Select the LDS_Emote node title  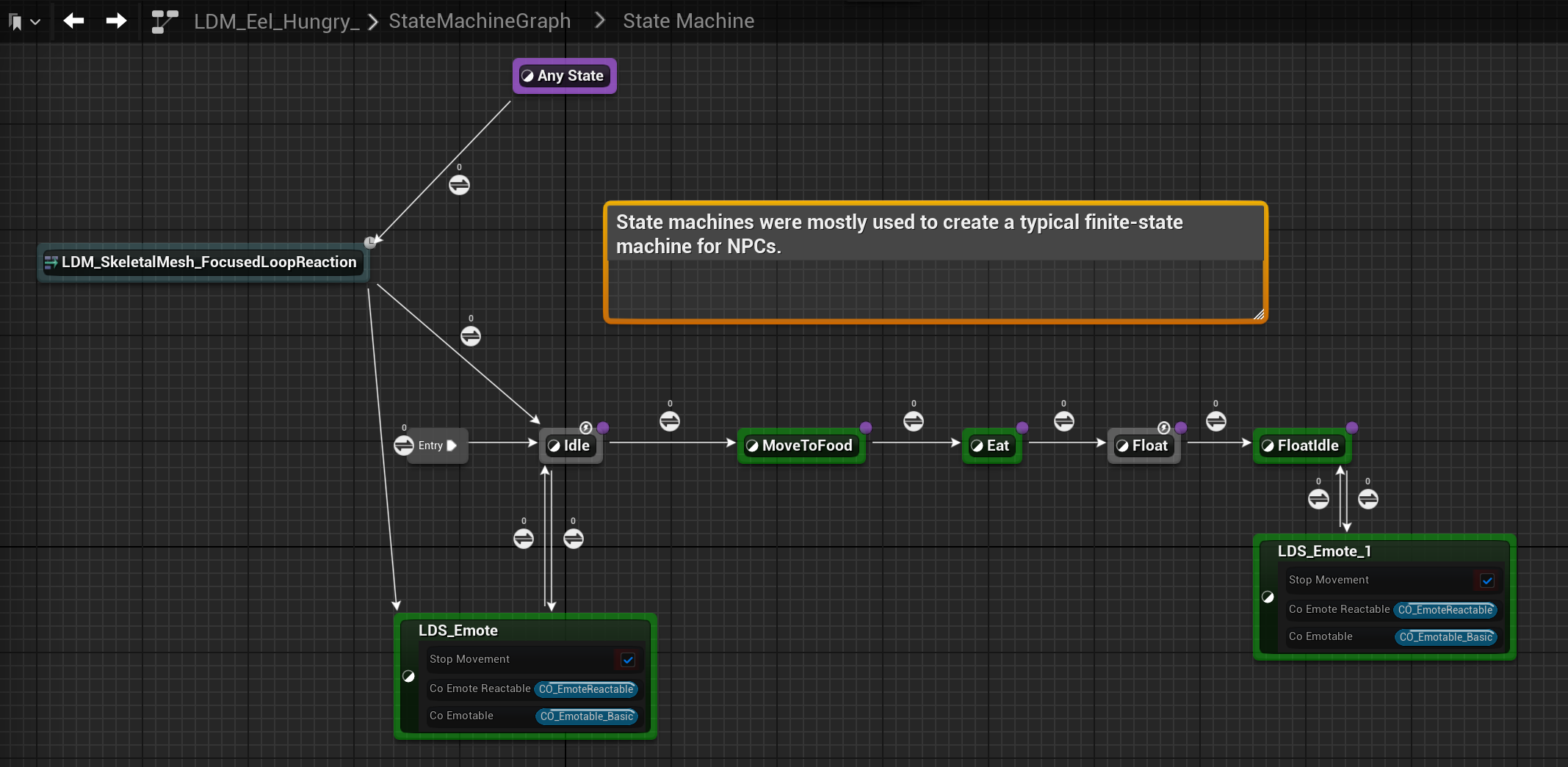pyautogui.click(x=458, y=630)
